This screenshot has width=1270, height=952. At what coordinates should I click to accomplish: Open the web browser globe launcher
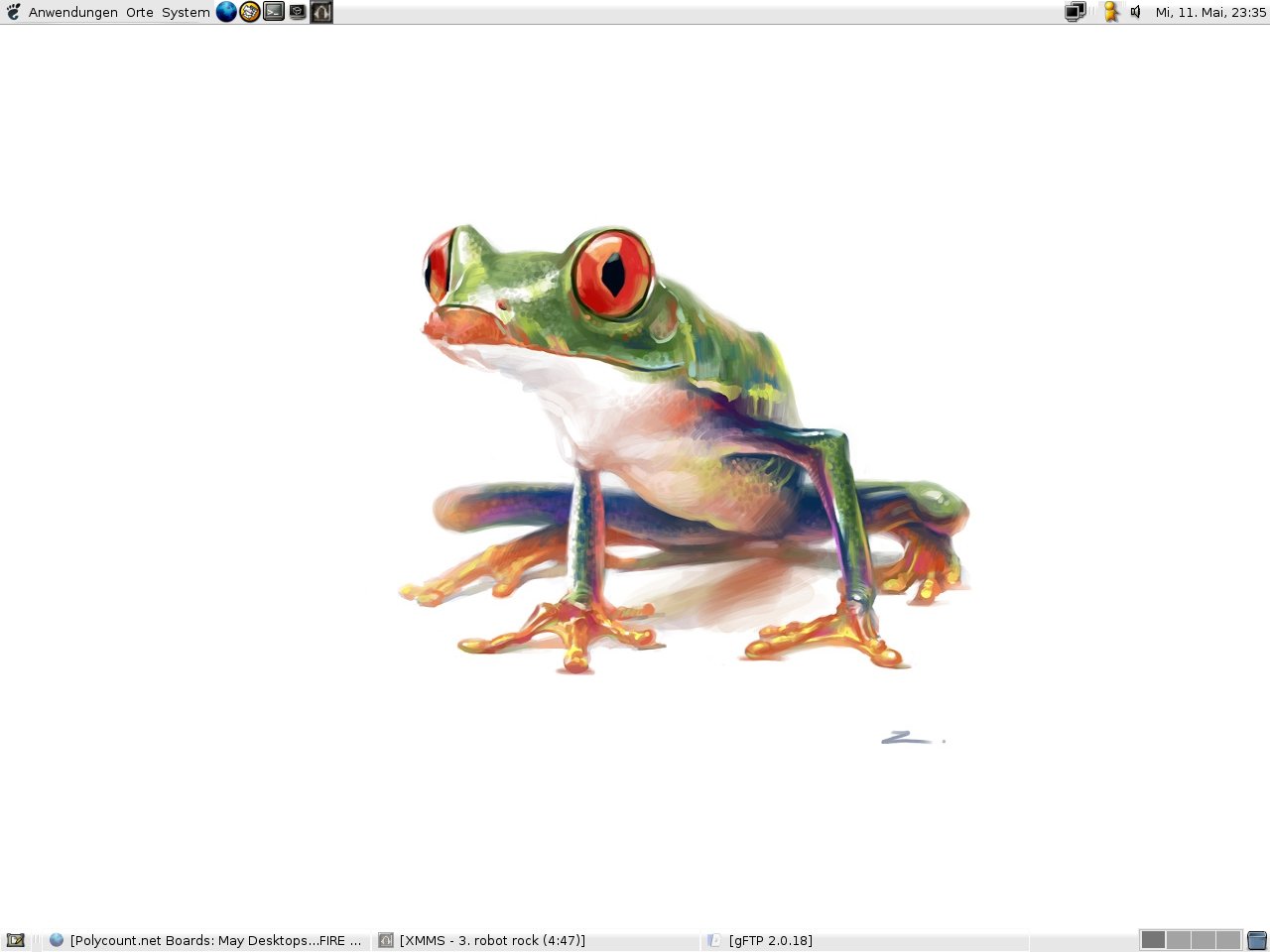226,12
